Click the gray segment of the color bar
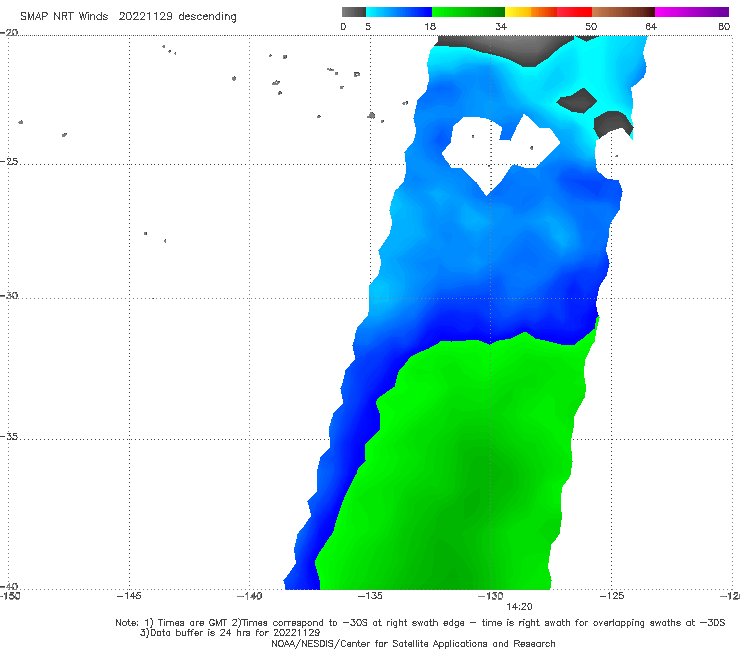 353,12
